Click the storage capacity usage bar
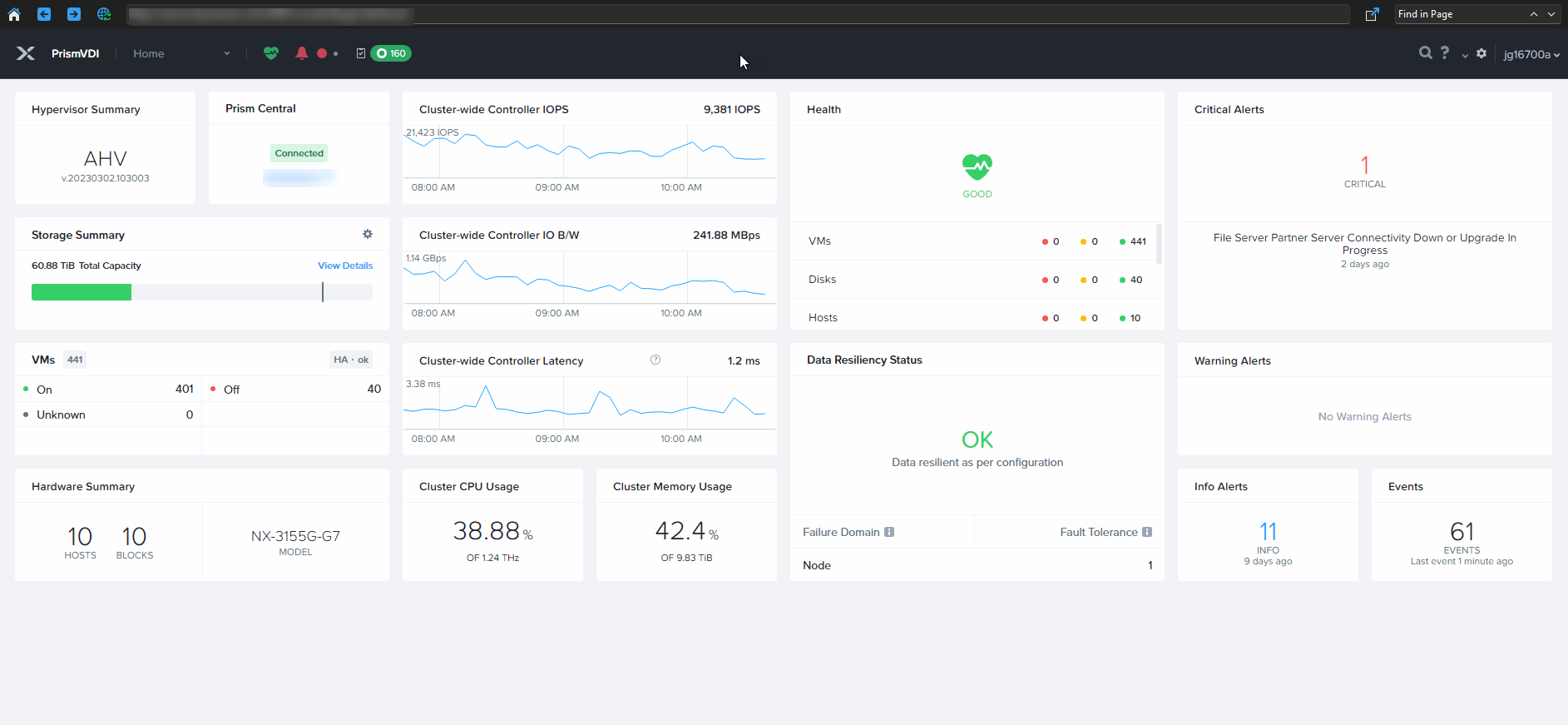Image resolution: width=1568 pixels, height=725 pixels. (x=201, y=292)
